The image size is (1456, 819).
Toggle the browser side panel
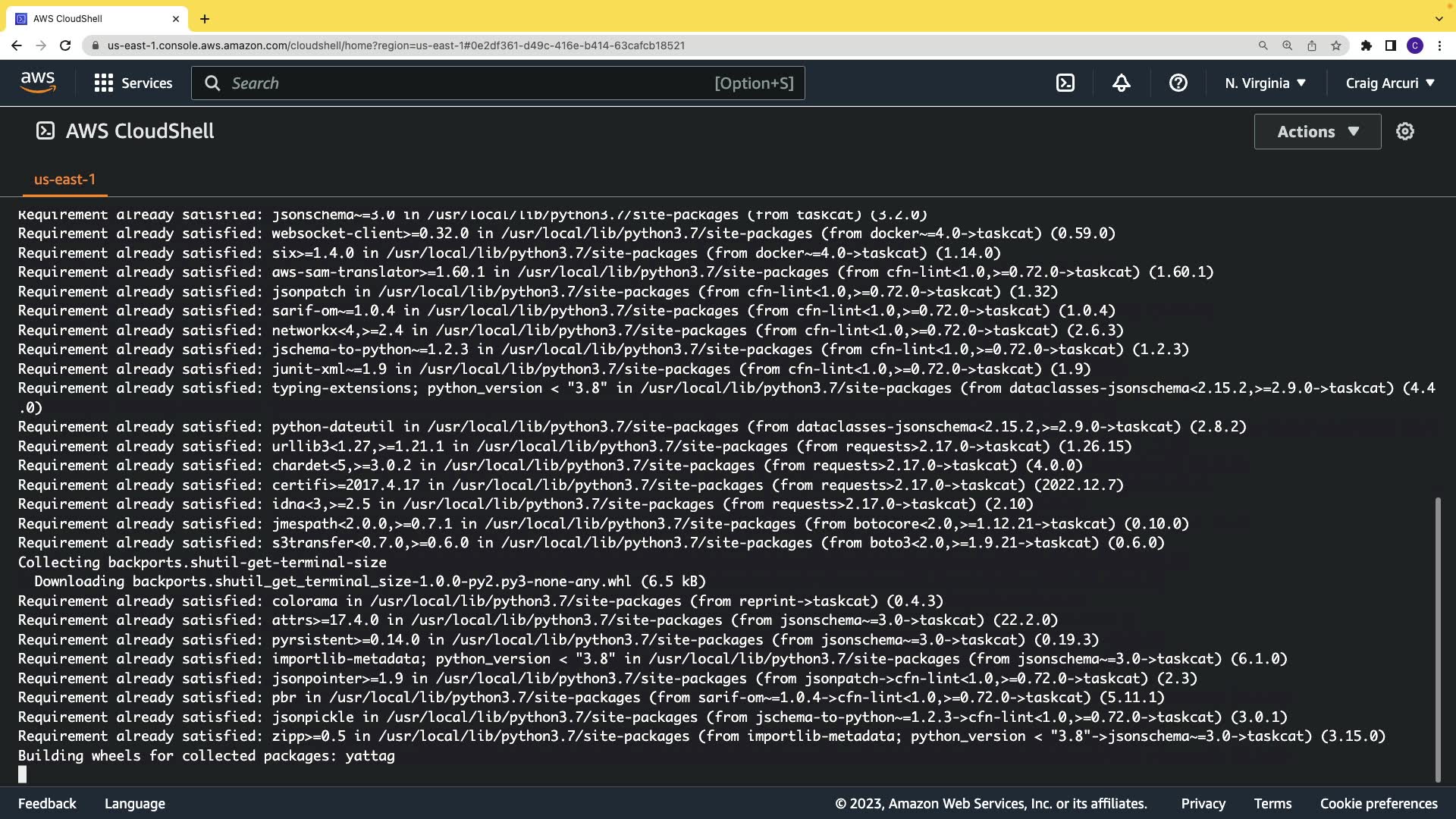(1391, 45)
